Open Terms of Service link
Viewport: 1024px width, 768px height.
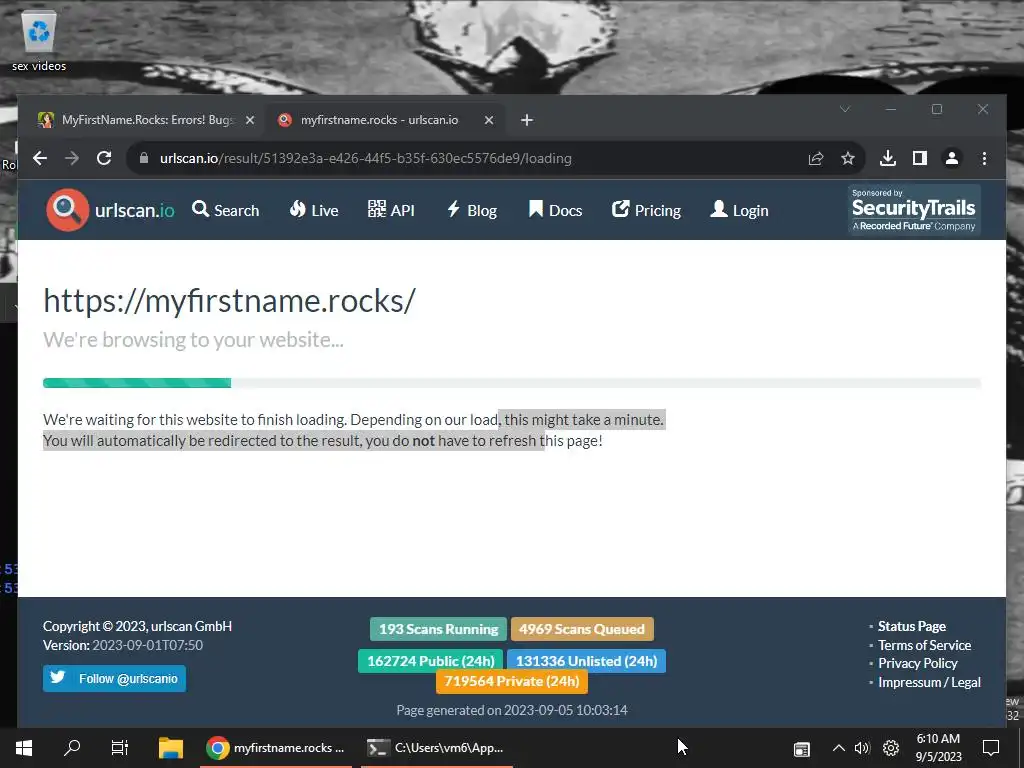point(924,645)
